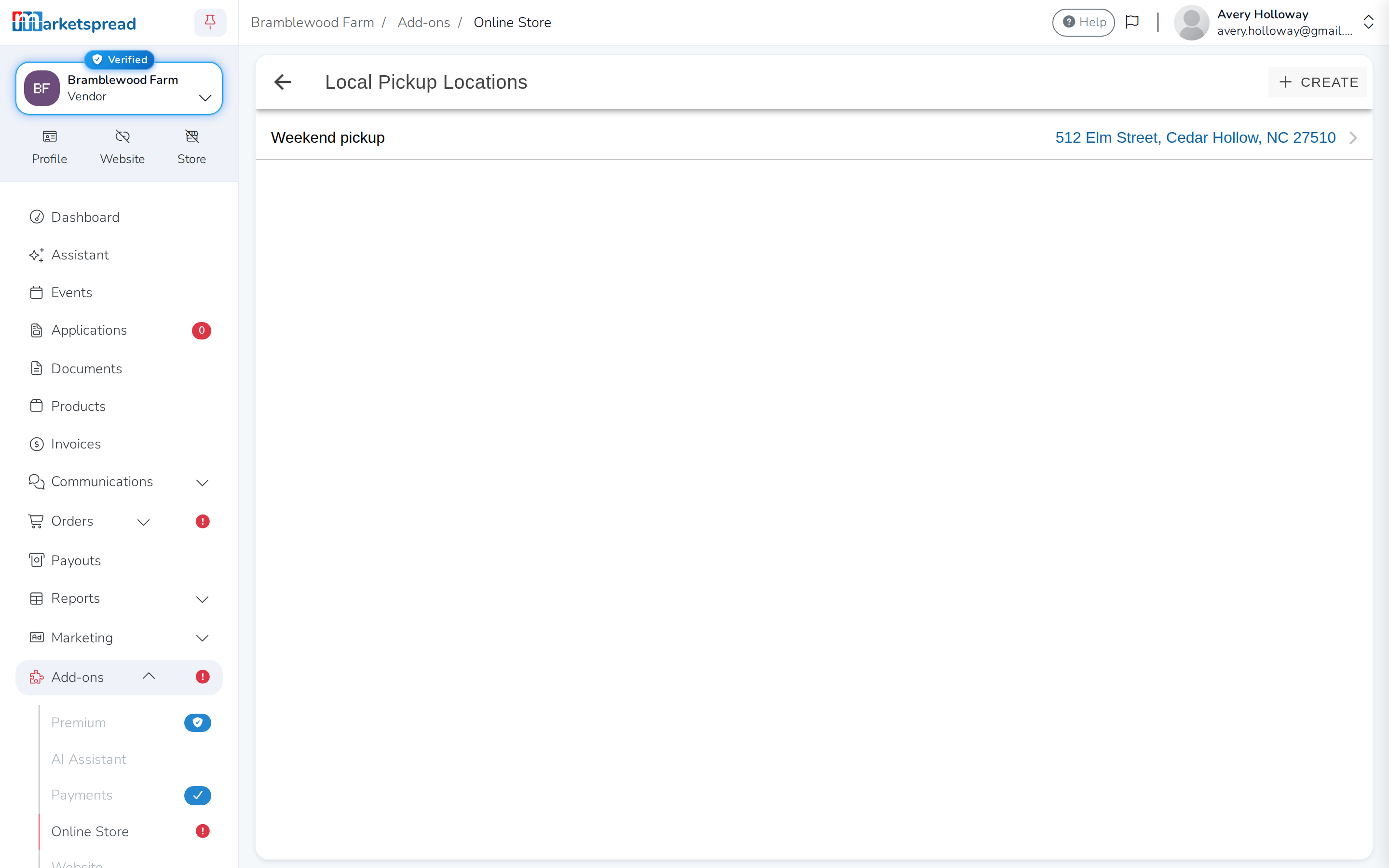Viewport: 1389px width, 868px height.
Task: Go to the Events menu item
Action: coord(119,293)
